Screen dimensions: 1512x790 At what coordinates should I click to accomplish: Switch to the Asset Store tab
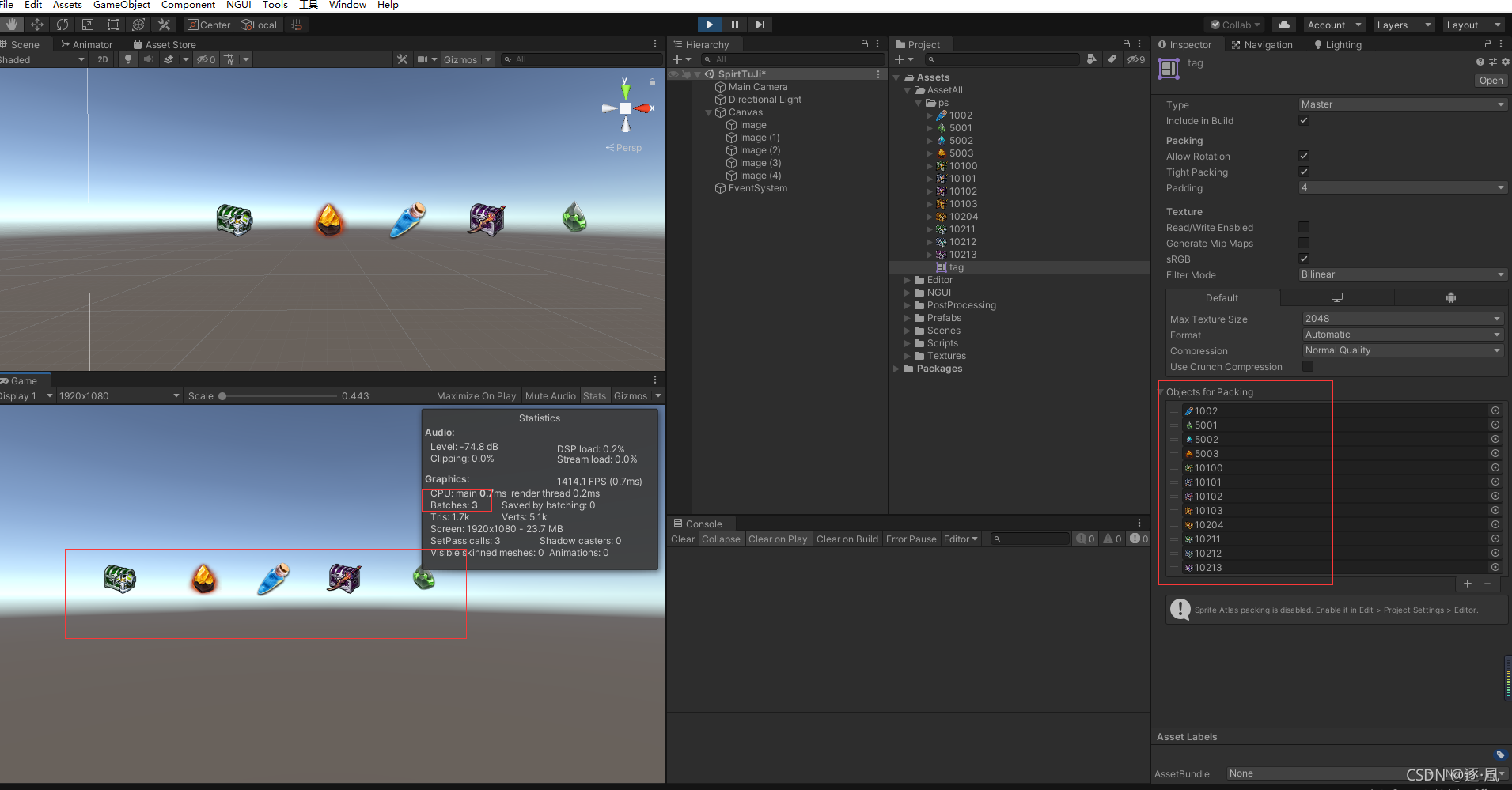[x=165, y=44]
